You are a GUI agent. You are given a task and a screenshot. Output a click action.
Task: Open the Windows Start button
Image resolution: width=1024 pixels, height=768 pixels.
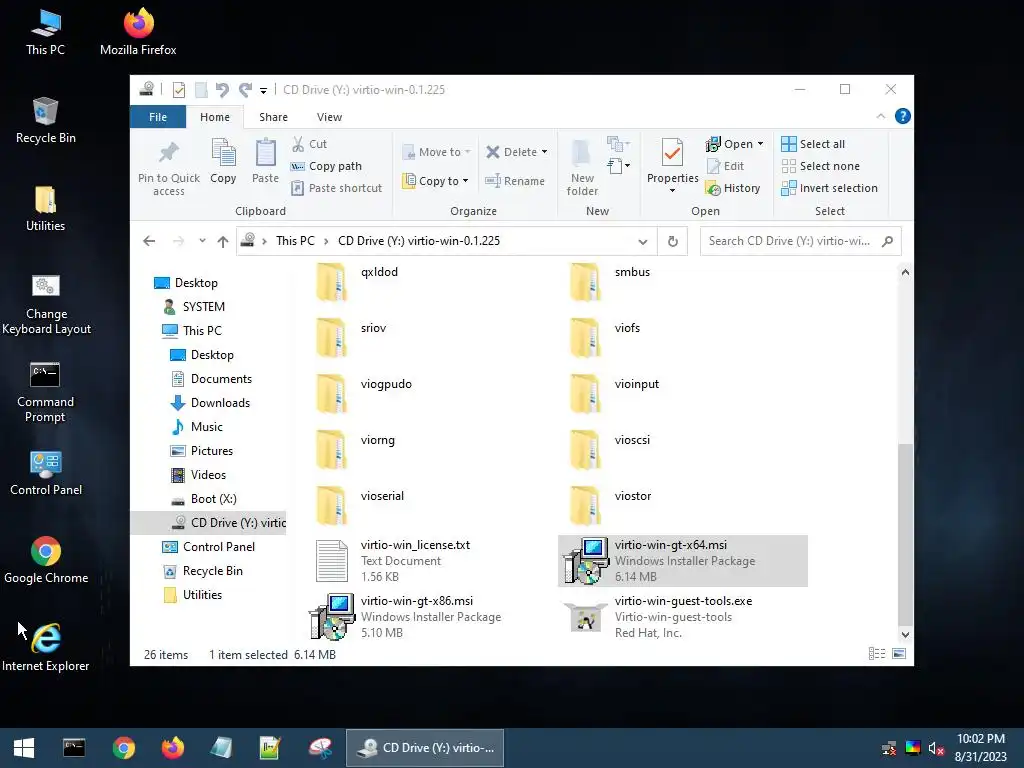(24, 748)
